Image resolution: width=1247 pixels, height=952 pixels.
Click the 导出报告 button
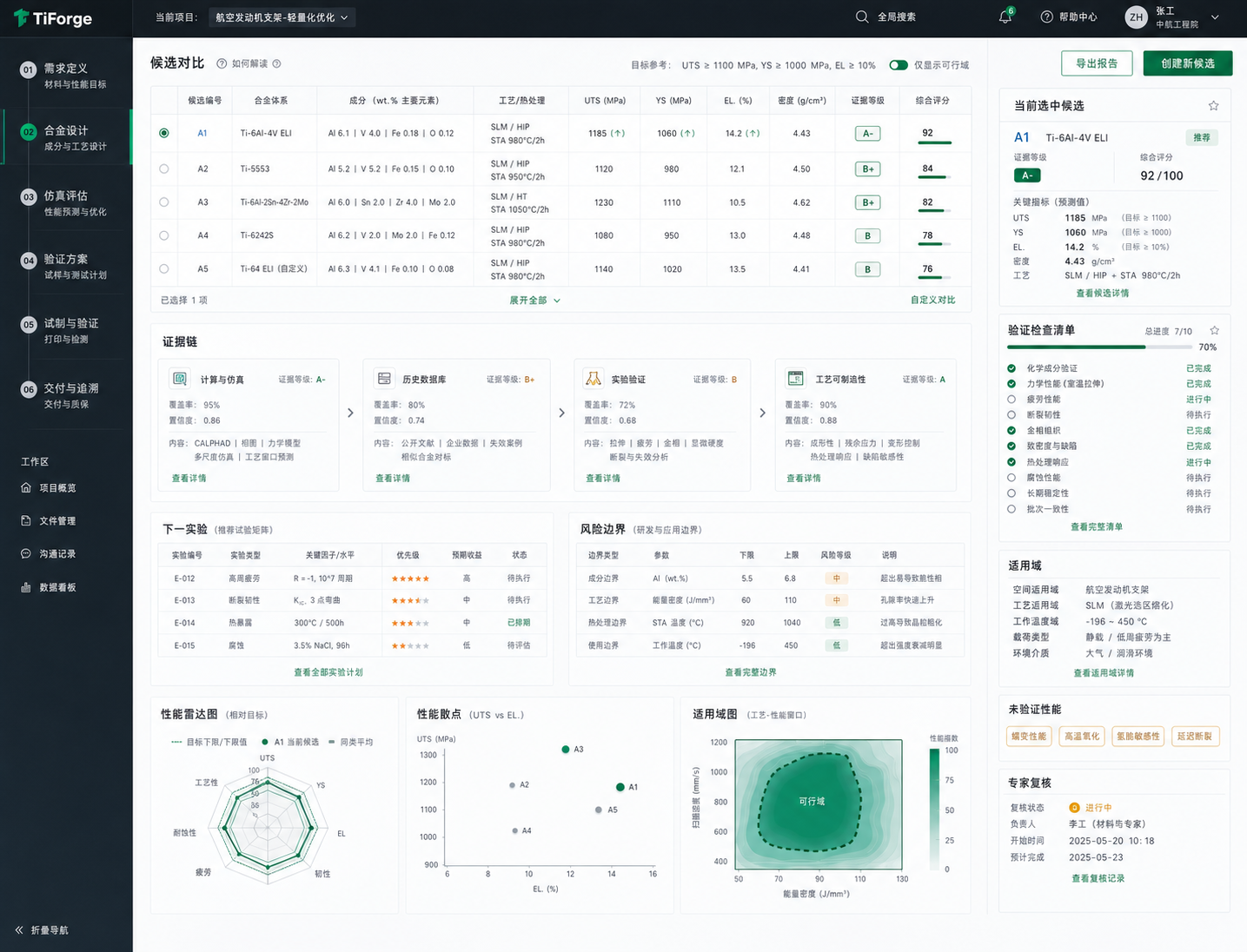[1097, 63]
